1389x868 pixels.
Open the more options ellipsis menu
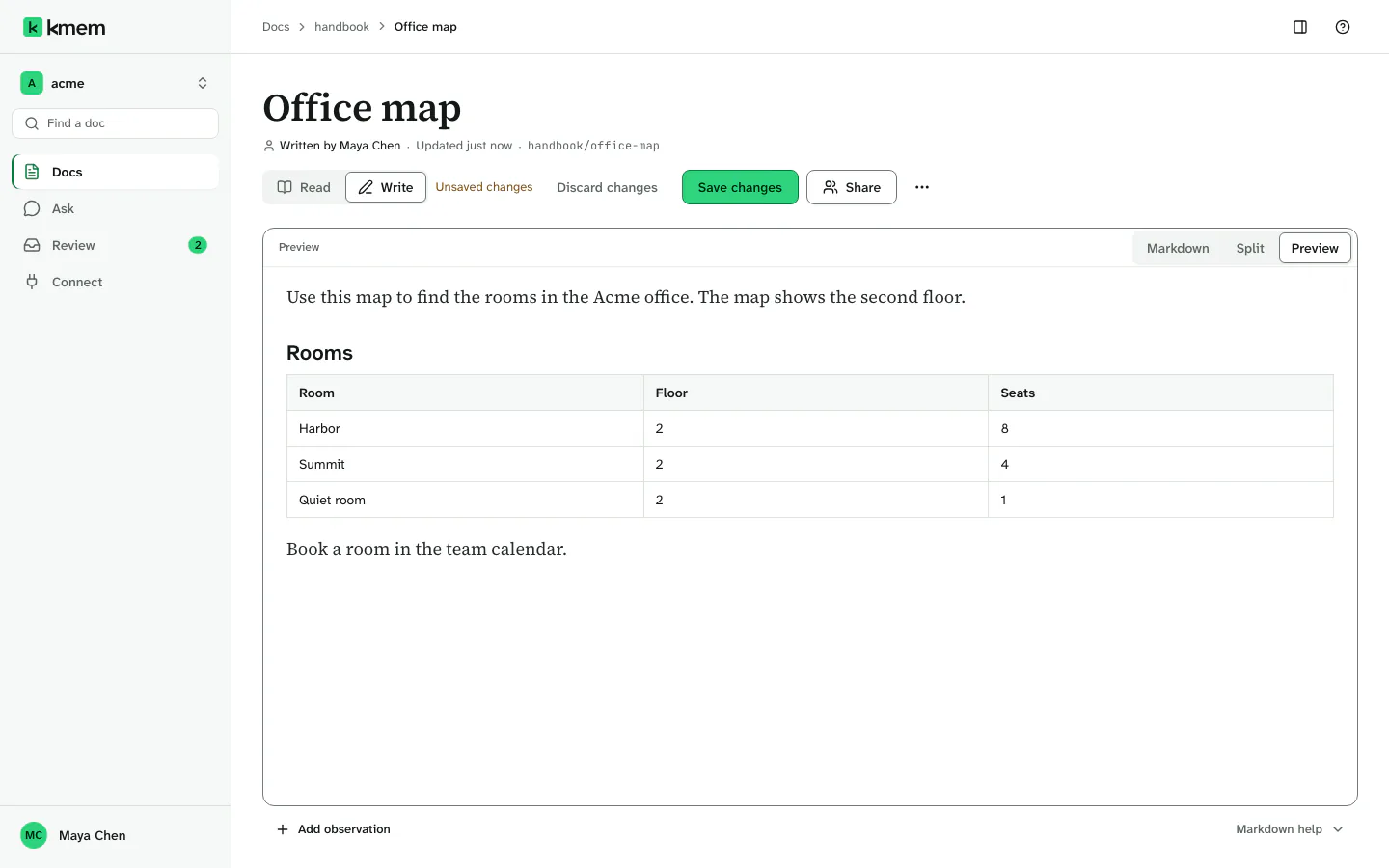pos(922,187)
